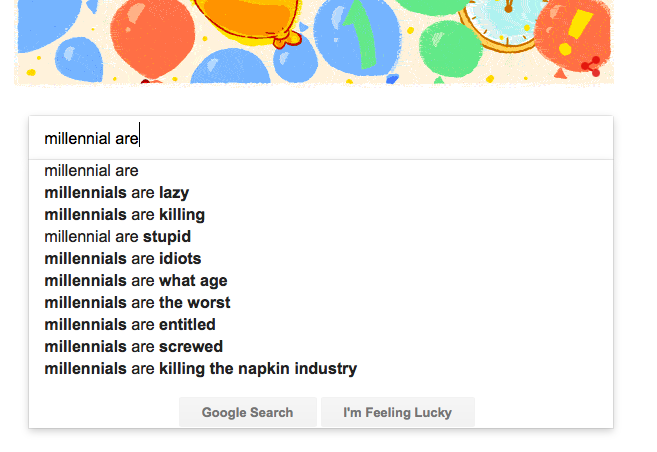657x452 pixels.
Task: Choose the "millennials are idiots" suggestion
Action: [x=123, y=259]
